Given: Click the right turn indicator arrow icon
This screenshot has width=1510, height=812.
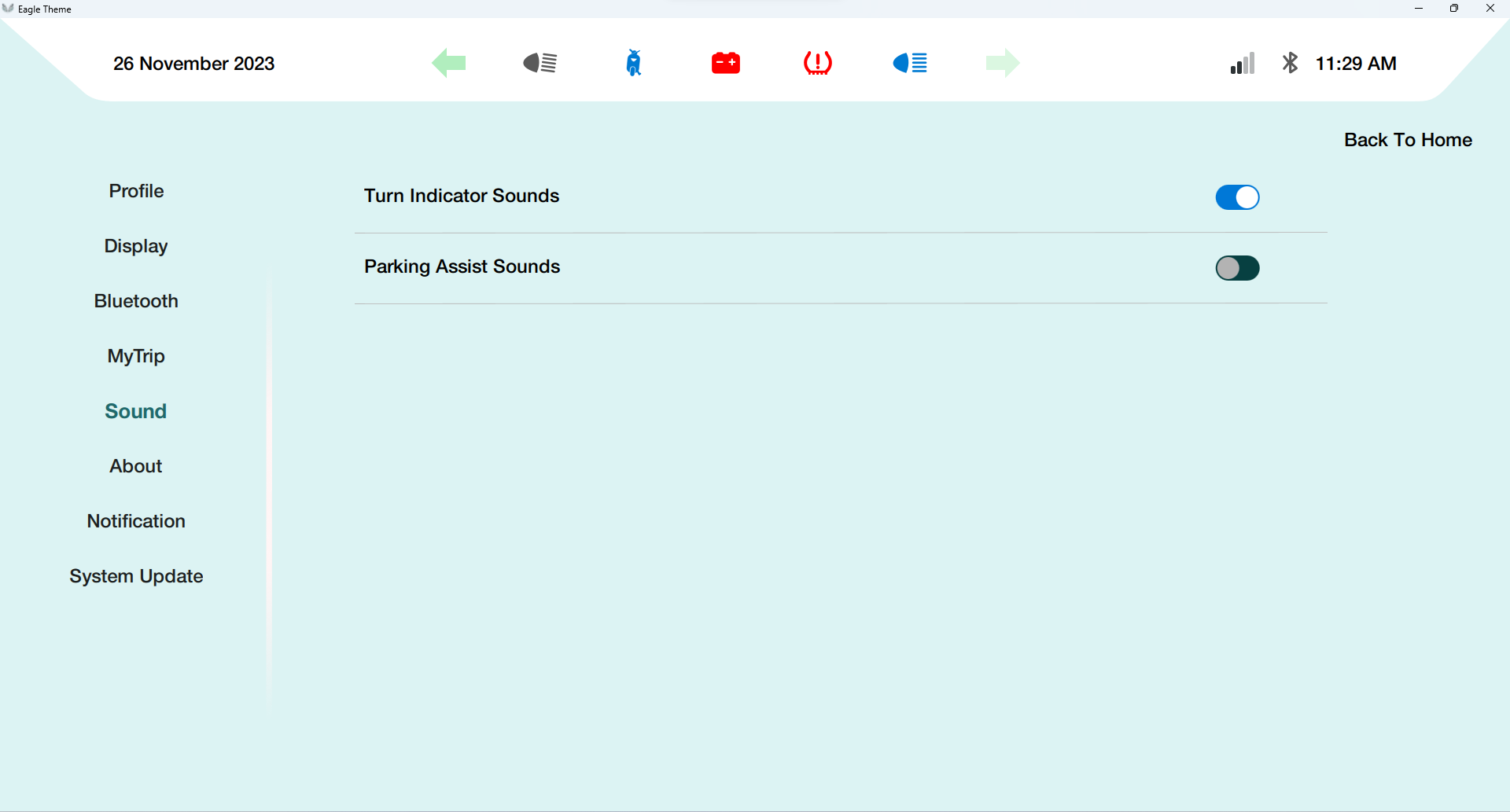Looking at the screenshot, I should 1003,63.
